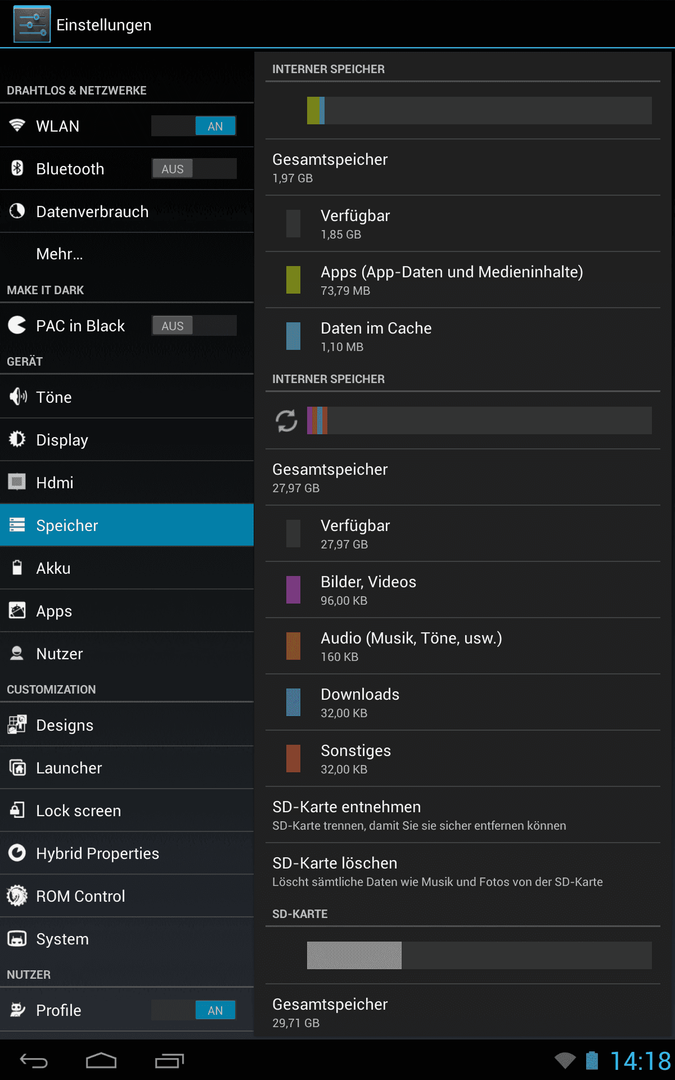The width and height of the screenshot is (675, 1080).
Task: Tap the Einstellungen settings icon in header
Action: (x=32, y=24)
